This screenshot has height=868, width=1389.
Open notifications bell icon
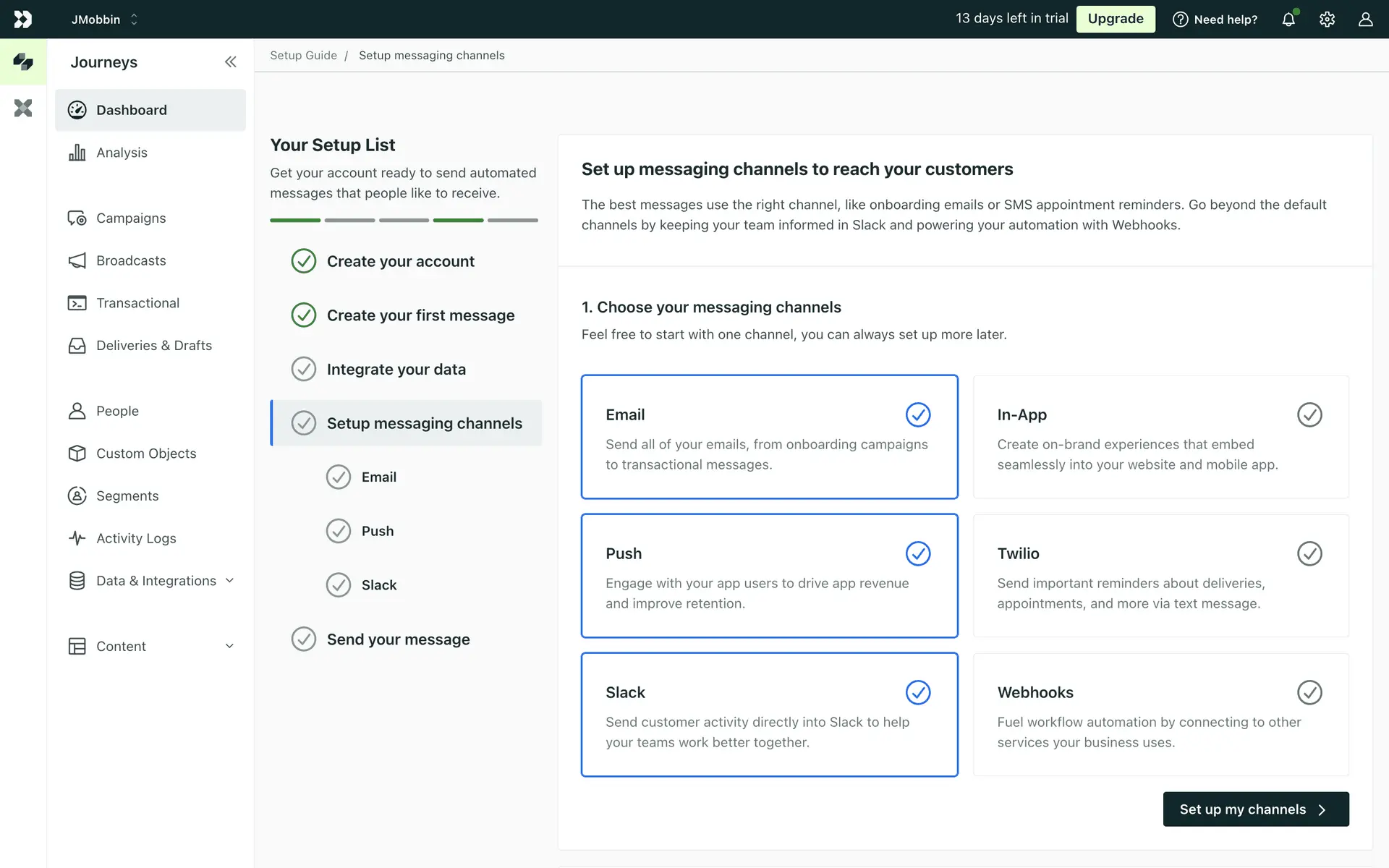tap(1288, 20)
